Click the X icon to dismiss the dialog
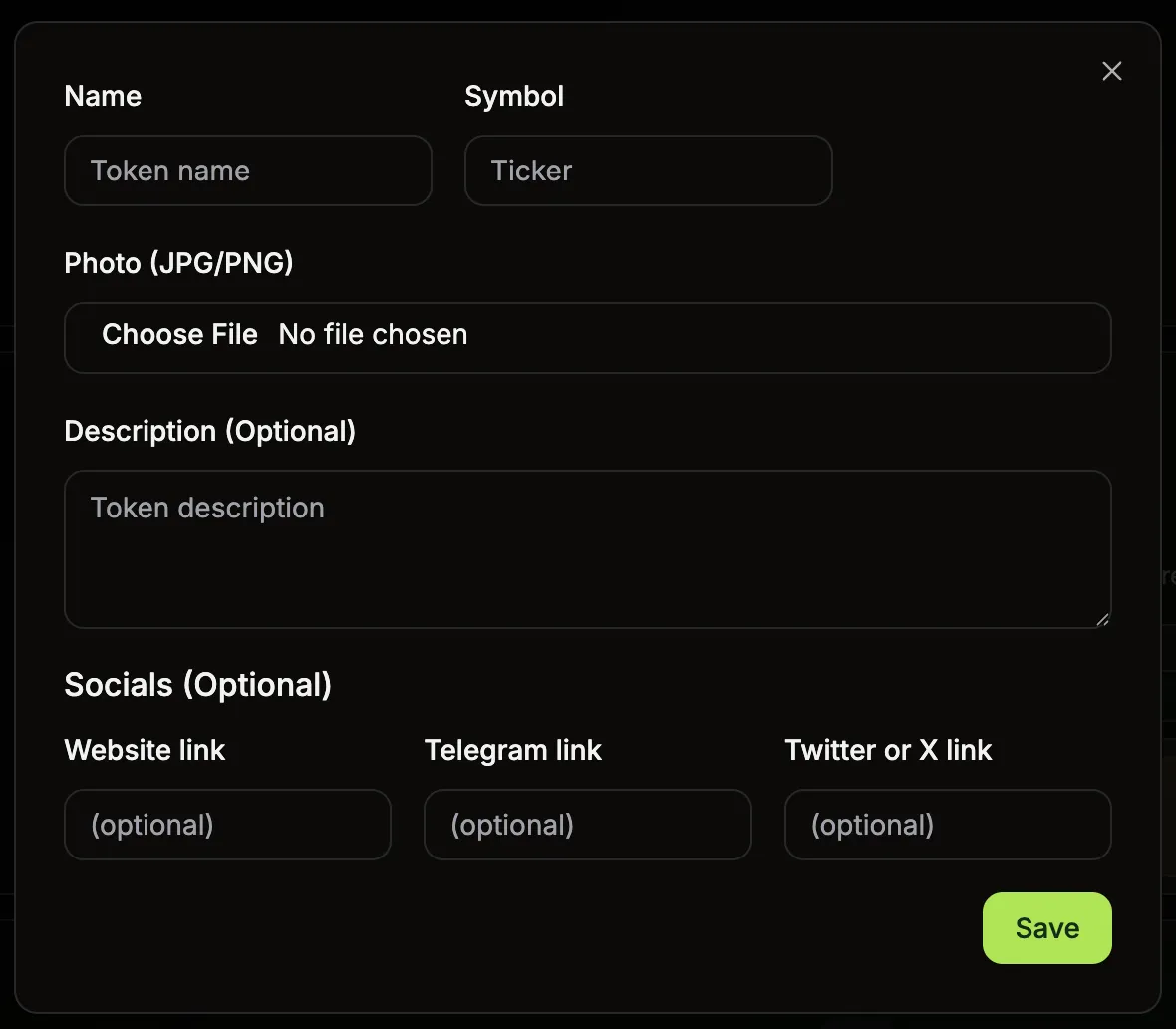Image resolution: width=1176 pixels, height=1029 pixels. [x=1111, y=71]
